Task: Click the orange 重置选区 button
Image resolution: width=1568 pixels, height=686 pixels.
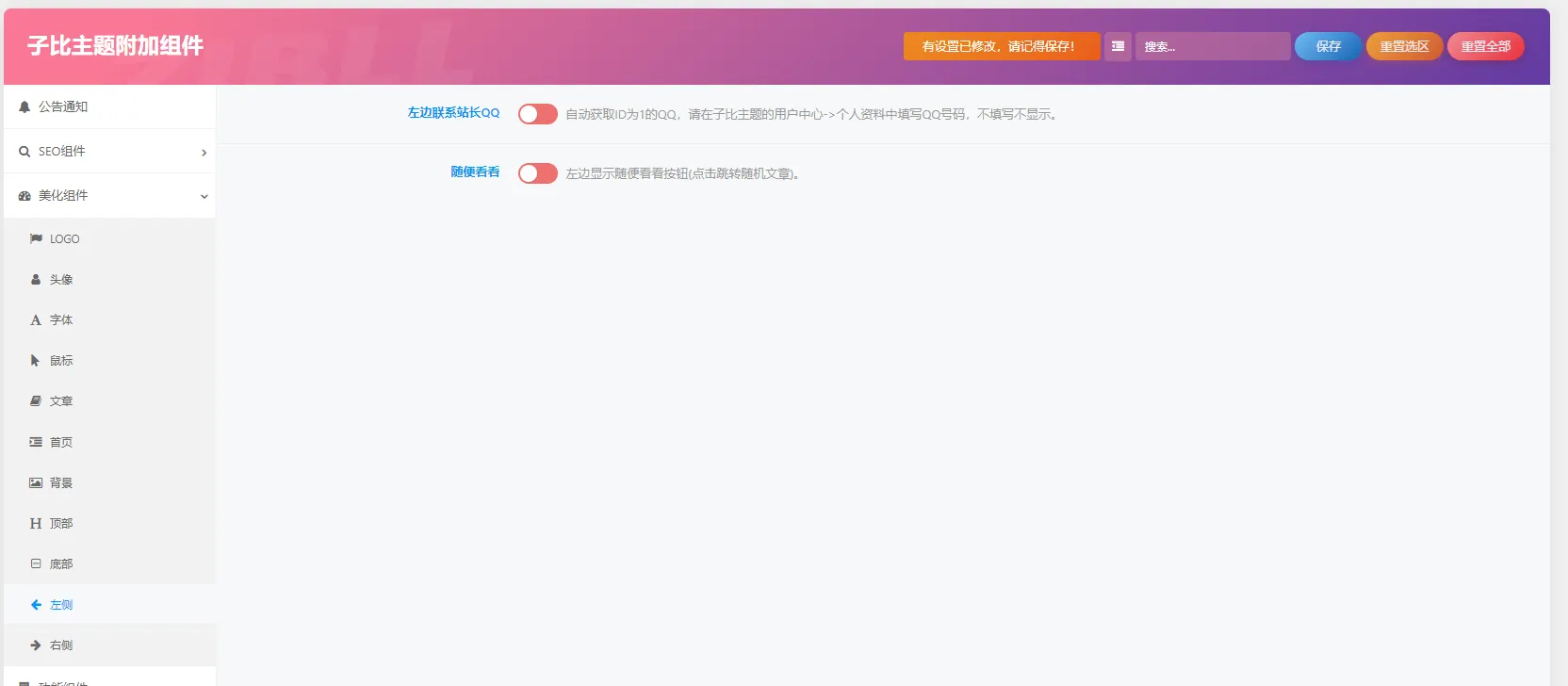Action: pyautogui.click(x=1404, y=46)
